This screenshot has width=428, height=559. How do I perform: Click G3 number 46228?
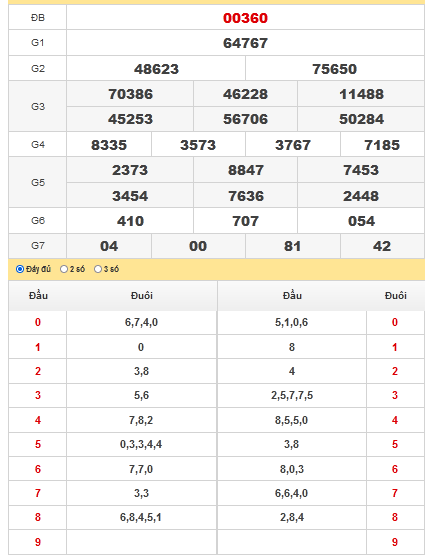point(245,94)
